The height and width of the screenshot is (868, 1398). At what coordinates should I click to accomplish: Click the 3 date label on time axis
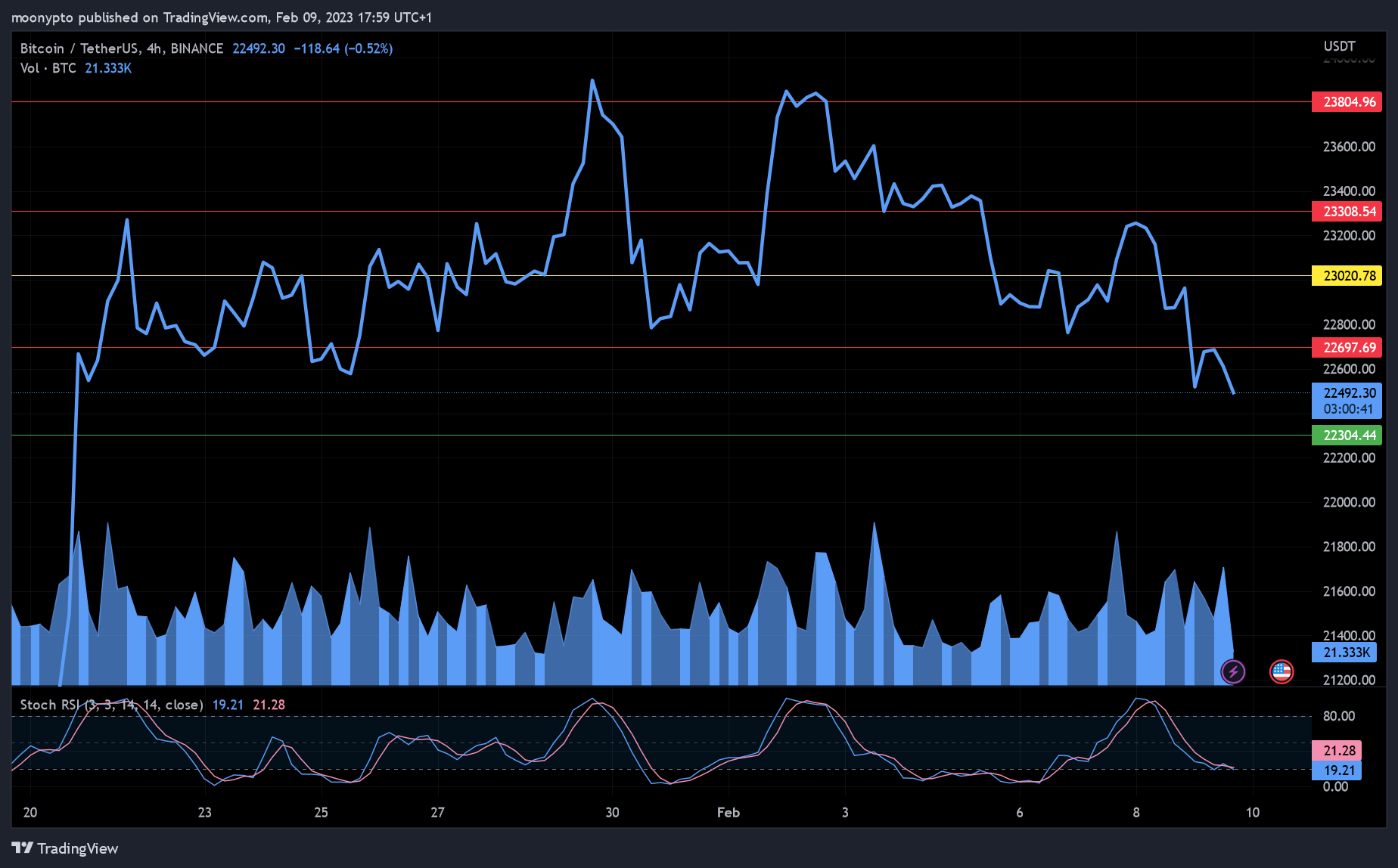[845, 813]
